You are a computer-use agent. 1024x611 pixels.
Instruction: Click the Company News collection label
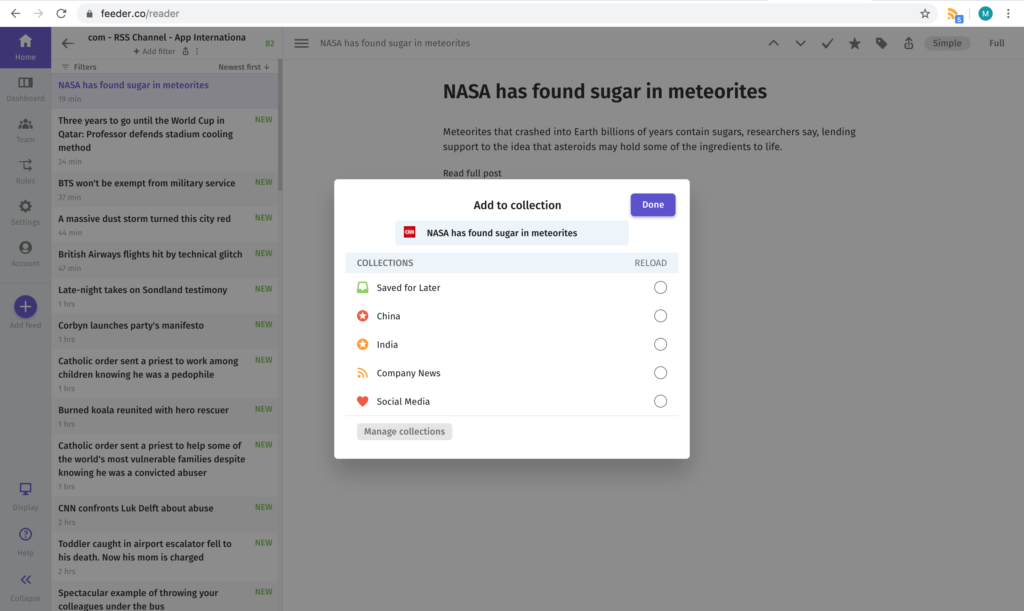[x=408, y=373]
